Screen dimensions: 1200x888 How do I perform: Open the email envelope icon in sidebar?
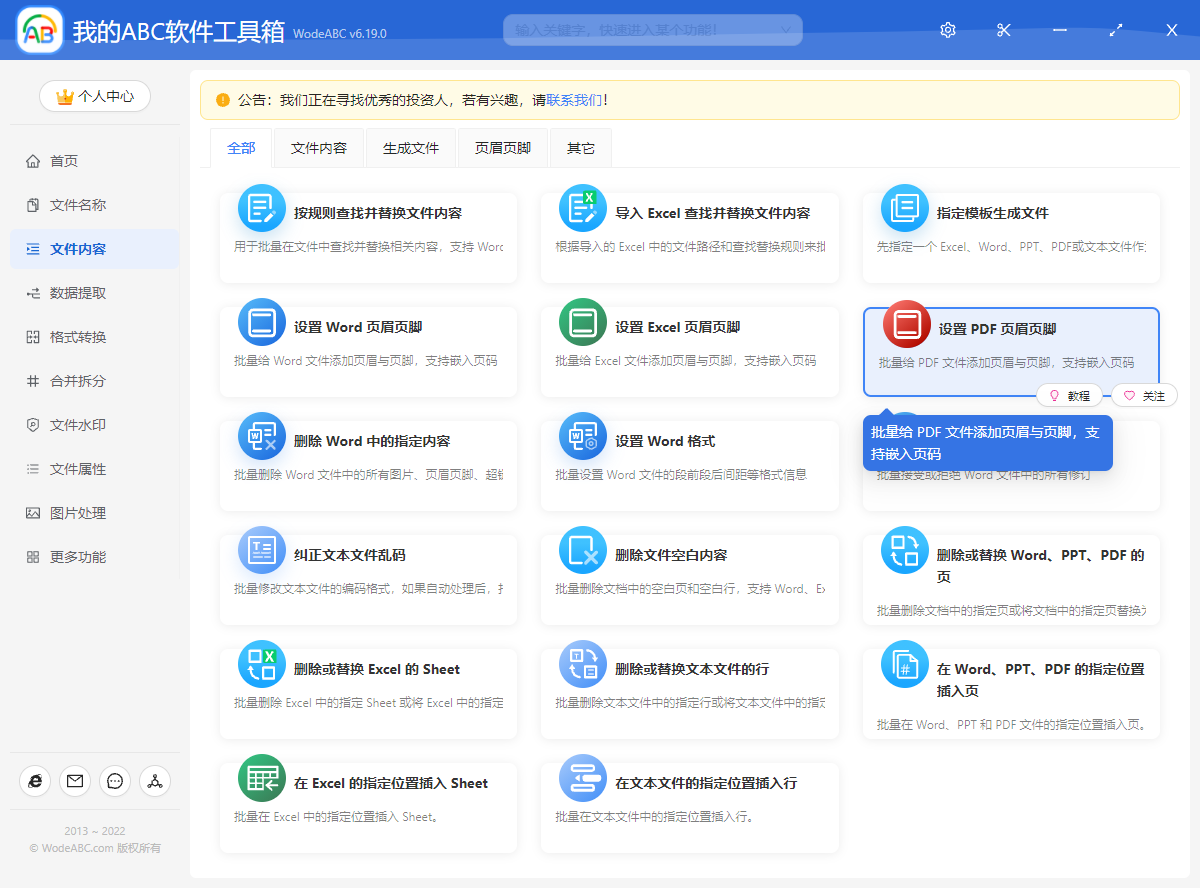75,781
